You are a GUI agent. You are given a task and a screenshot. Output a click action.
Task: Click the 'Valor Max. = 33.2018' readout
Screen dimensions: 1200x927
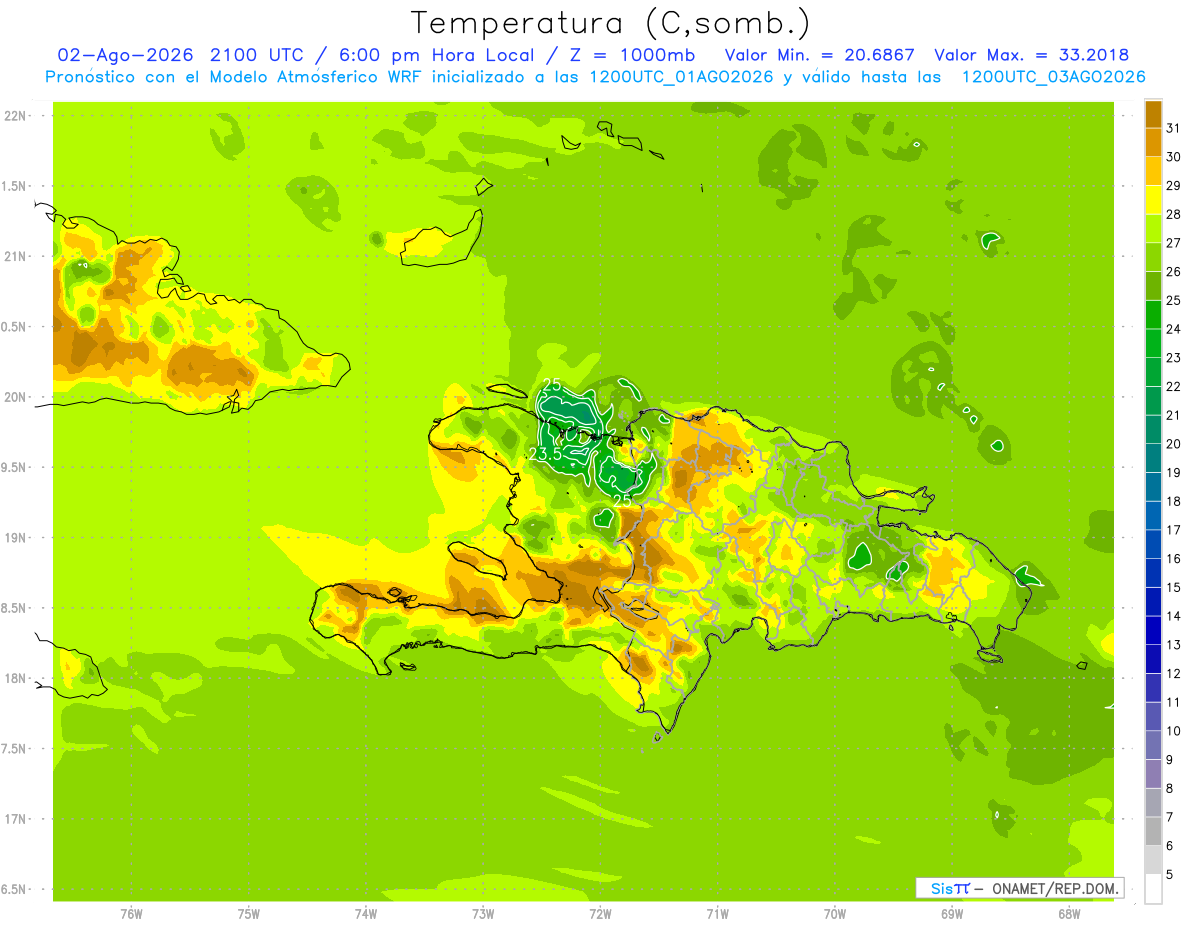click(1031, 55)
